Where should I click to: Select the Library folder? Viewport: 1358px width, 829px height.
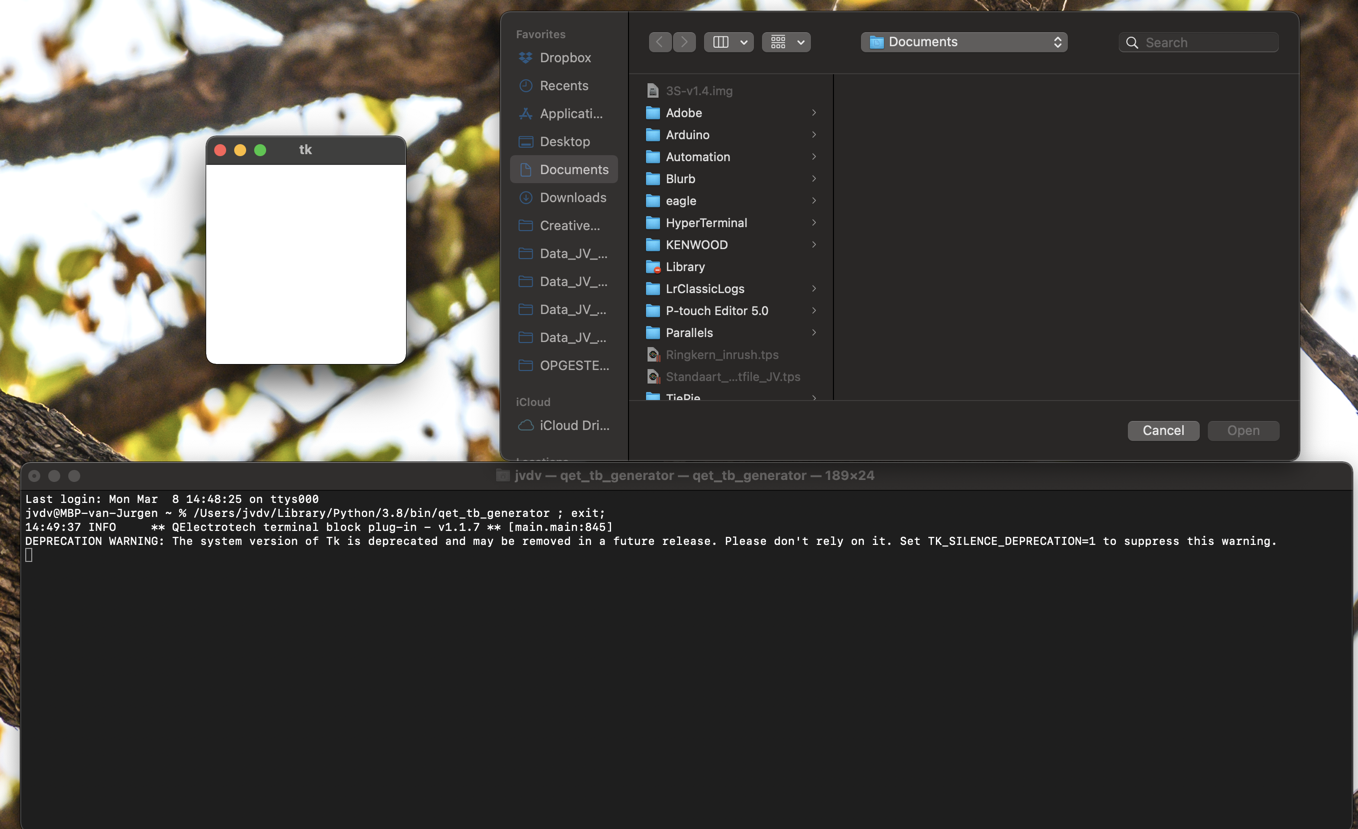point(685,267)
